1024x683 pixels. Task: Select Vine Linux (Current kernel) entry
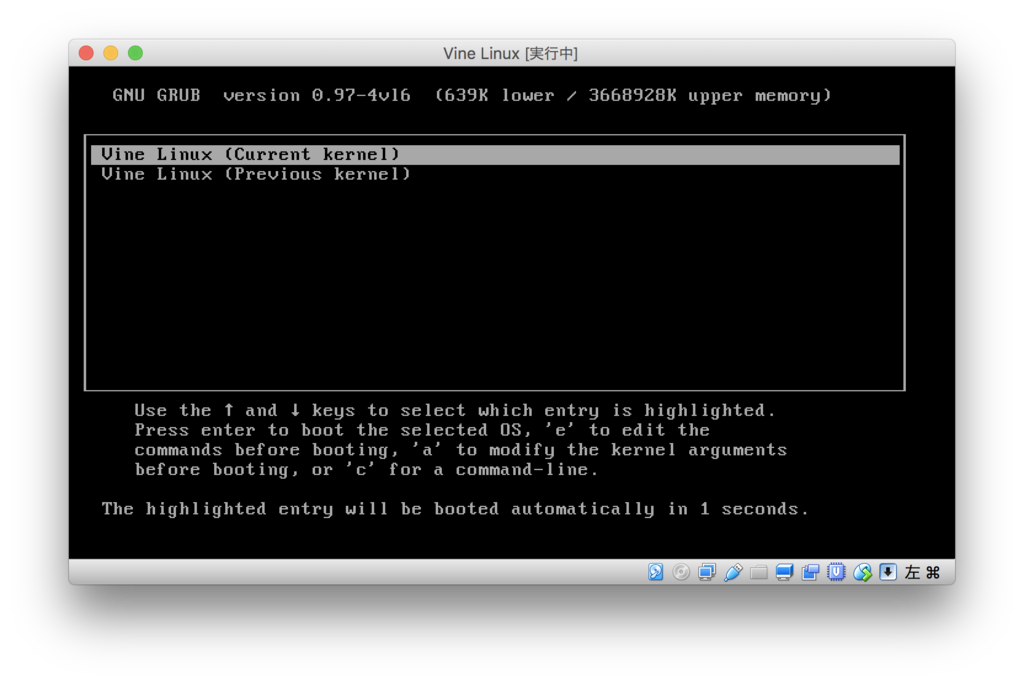(x=496, y=154)
